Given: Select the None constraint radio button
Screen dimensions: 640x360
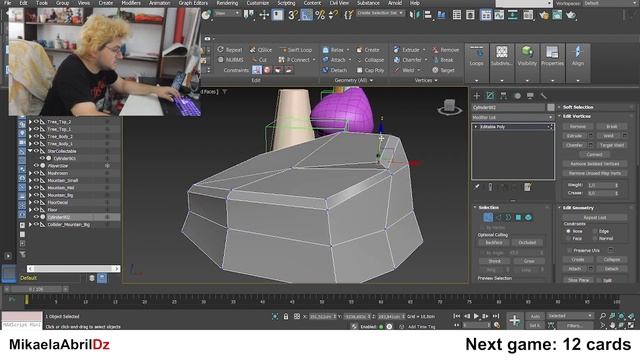Looking at the screenshot, I should click(x=569, y=231).
